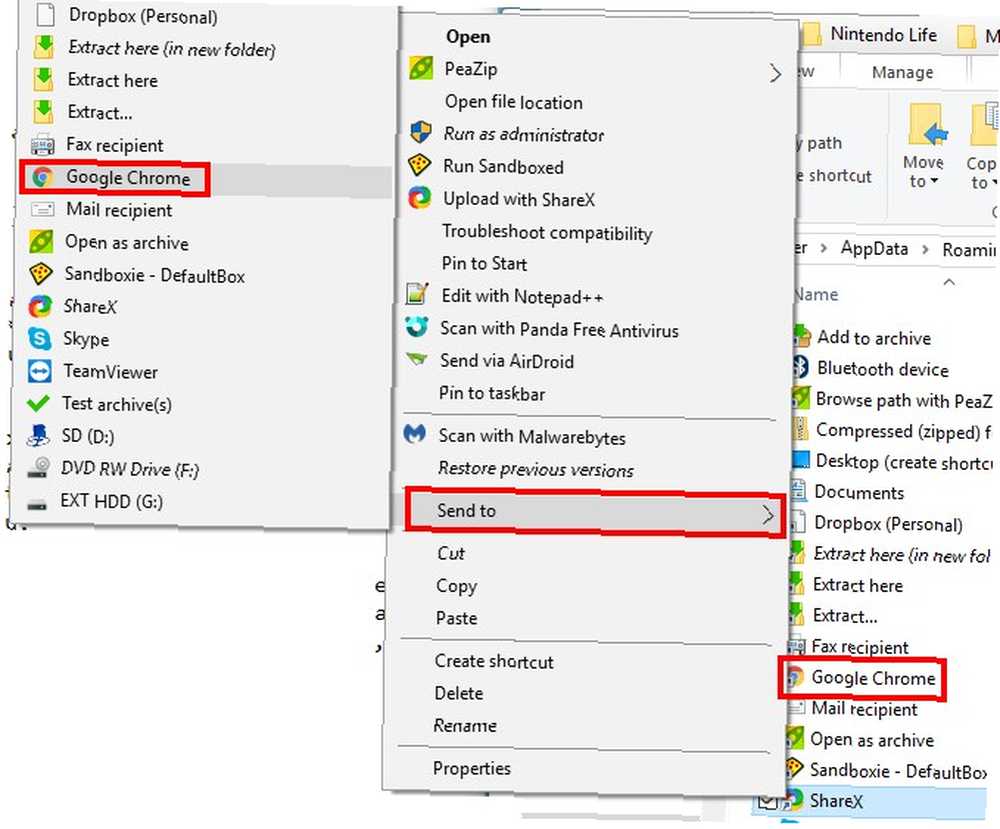This screenshot has height=829, width=1000.
Task: Select Open file location in the context menu
Action: click(513, 102)
